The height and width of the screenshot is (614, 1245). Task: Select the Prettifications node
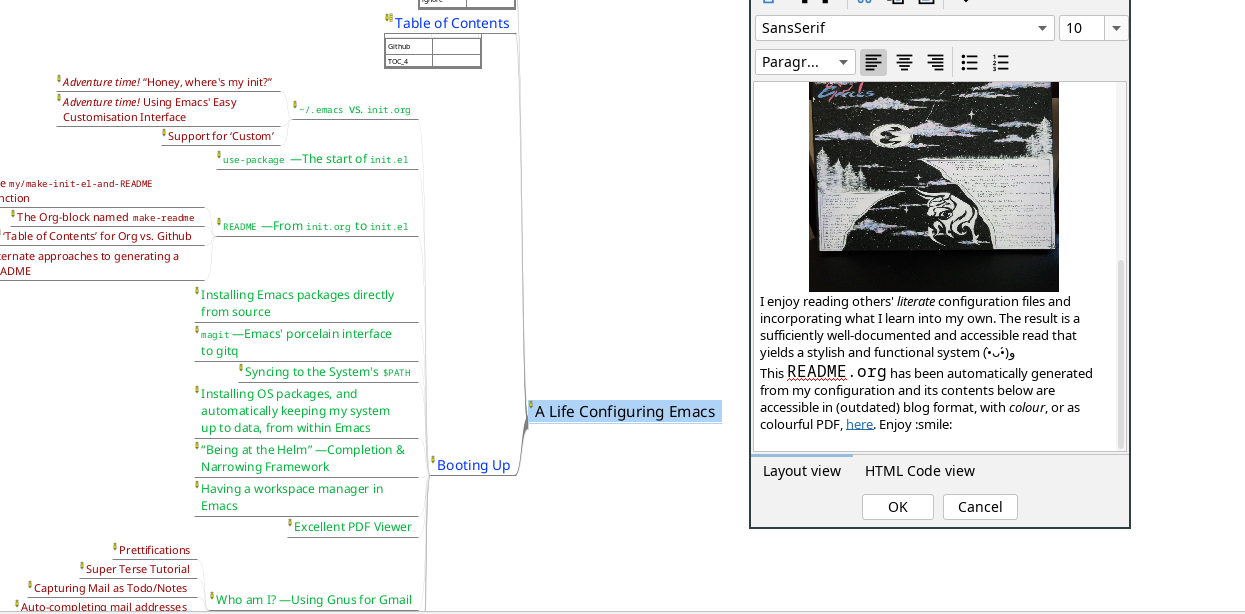click(x=155, y=550)
